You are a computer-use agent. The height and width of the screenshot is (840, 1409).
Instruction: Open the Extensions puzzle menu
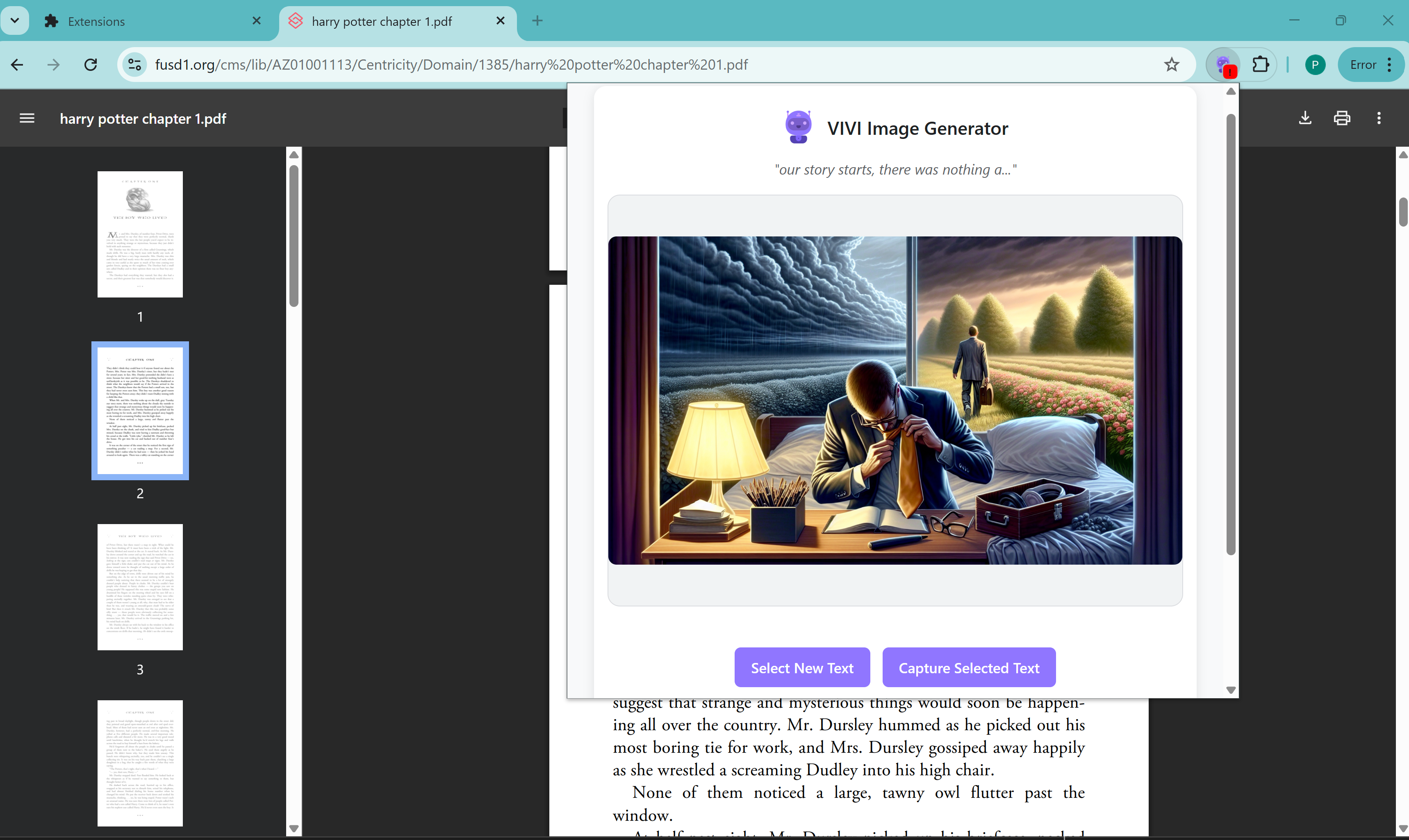coord(1261,64)
